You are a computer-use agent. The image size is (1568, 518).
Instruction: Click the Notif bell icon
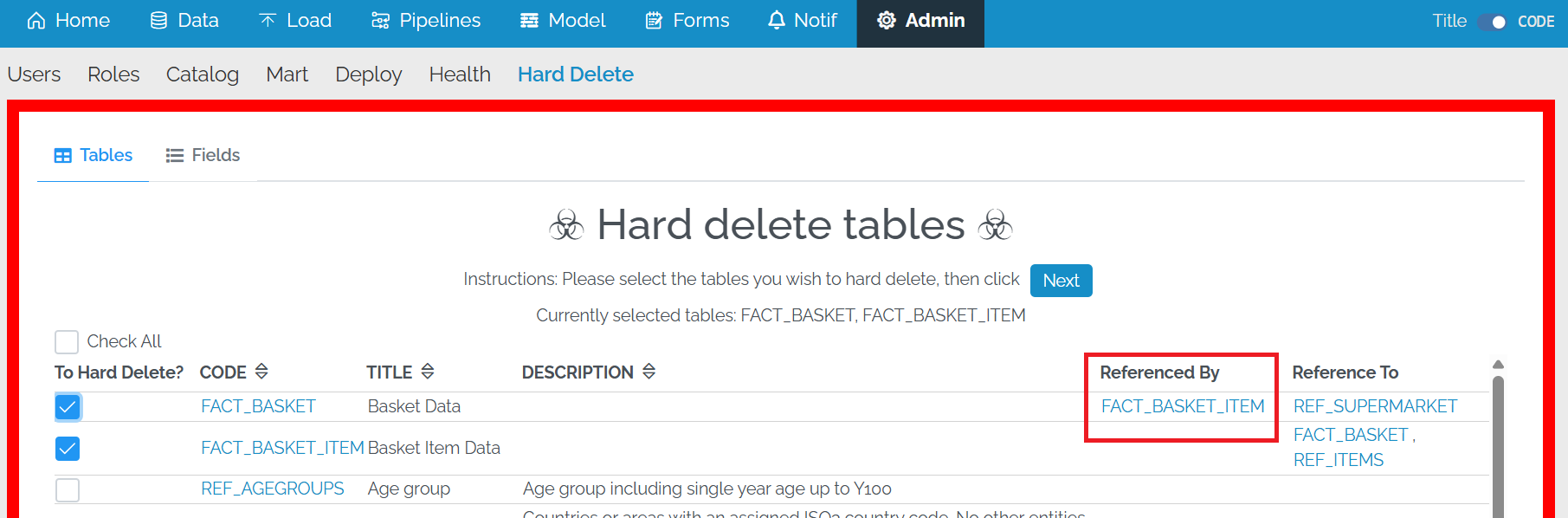(777, 21)
